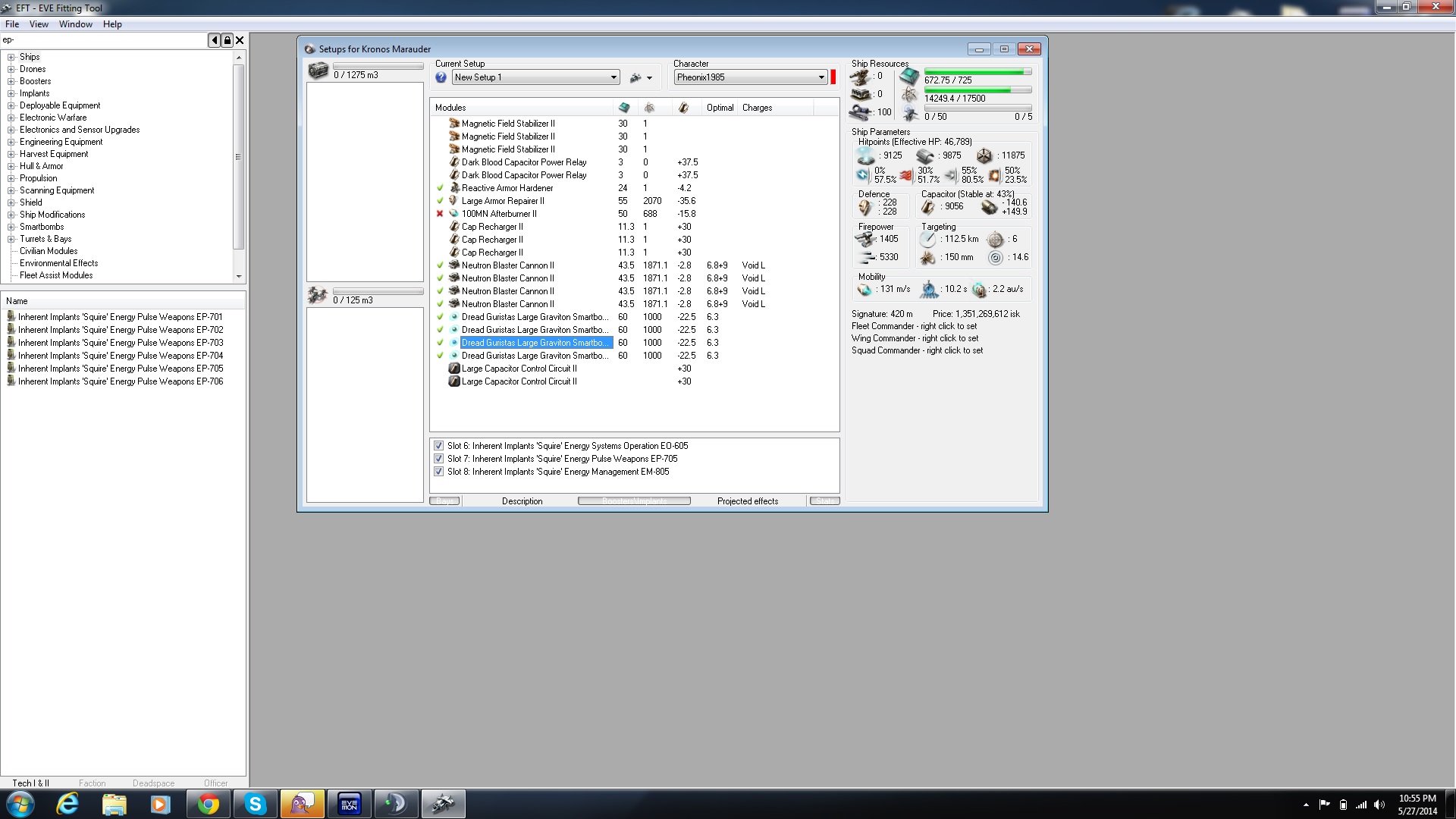1456x819 pixels.
Task: Click the Faction filter at bottom left
Action: (x=93, y=783)
